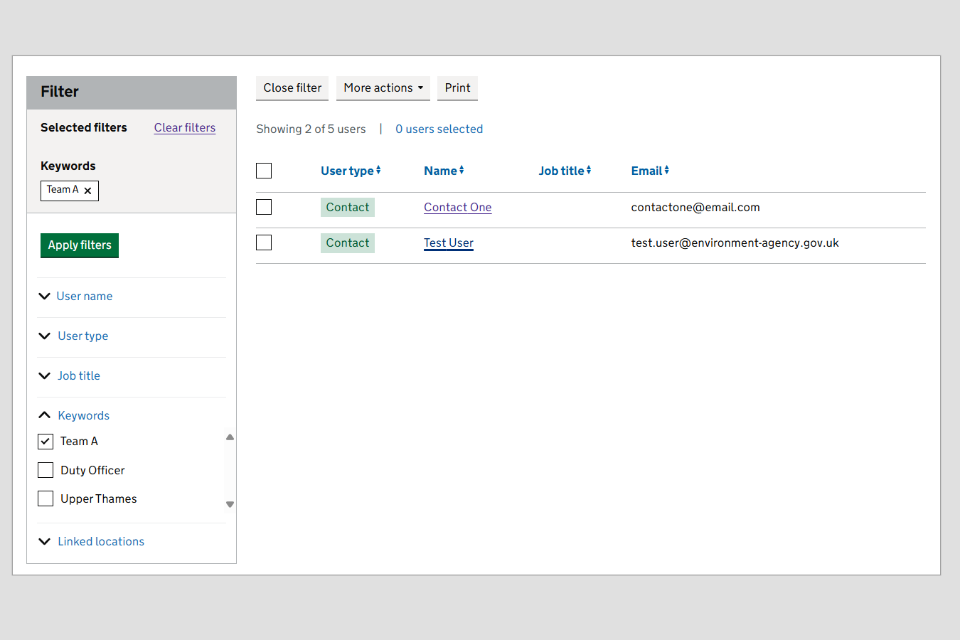
Task: Click the Name column sort arrows
Action: tap(461, 171)
